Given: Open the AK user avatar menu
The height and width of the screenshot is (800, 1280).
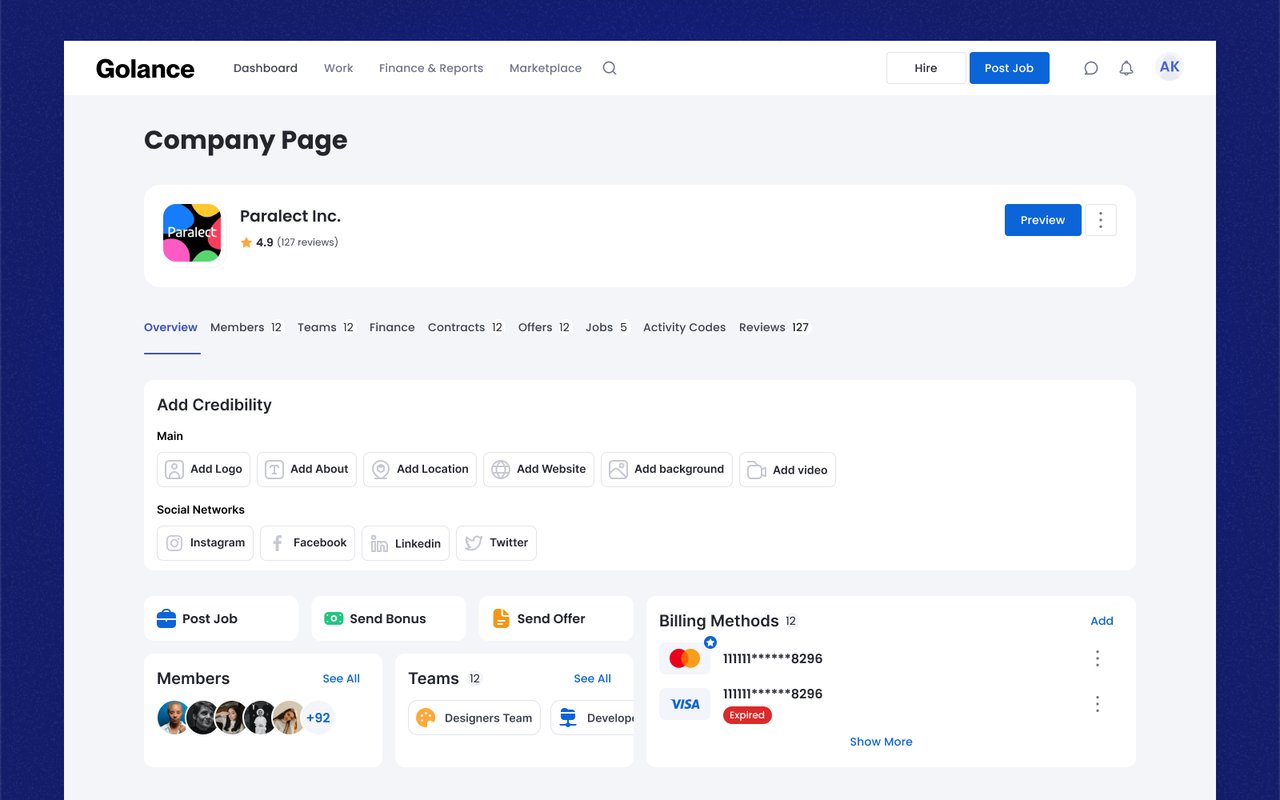Looking at the screenshot, I should (x=1169, y=67).
